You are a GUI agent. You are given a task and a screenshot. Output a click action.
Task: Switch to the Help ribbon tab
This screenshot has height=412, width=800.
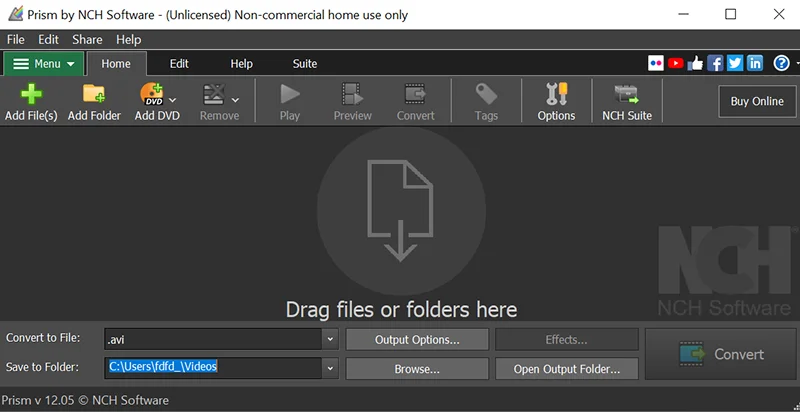coord(241,64)
